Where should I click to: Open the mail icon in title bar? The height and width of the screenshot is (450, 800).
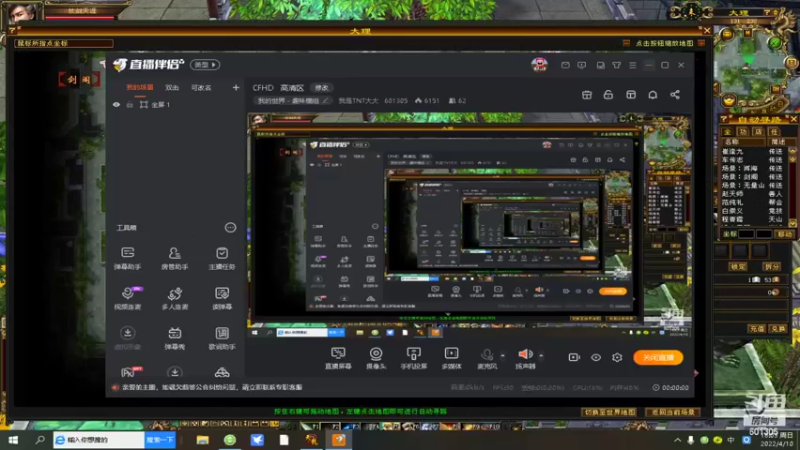pyautogui.click(x=565, y=65)
